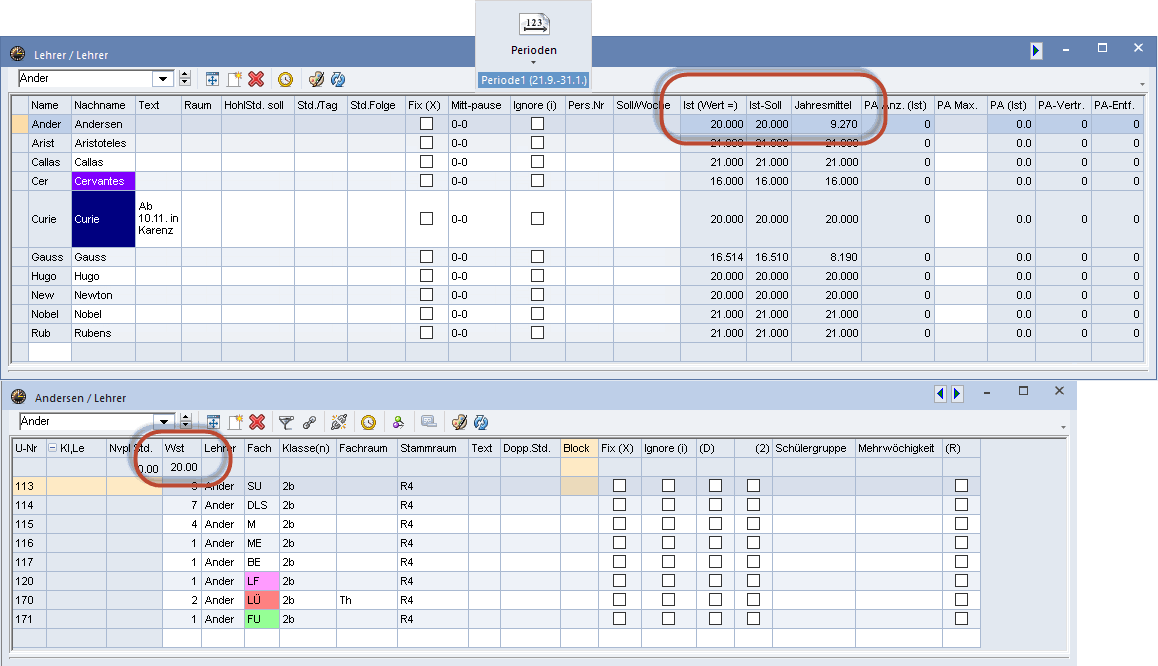Click clock app icon in Andersen / Lehrer title bar
Screen dimensions: 1158x666
(18, 397)
